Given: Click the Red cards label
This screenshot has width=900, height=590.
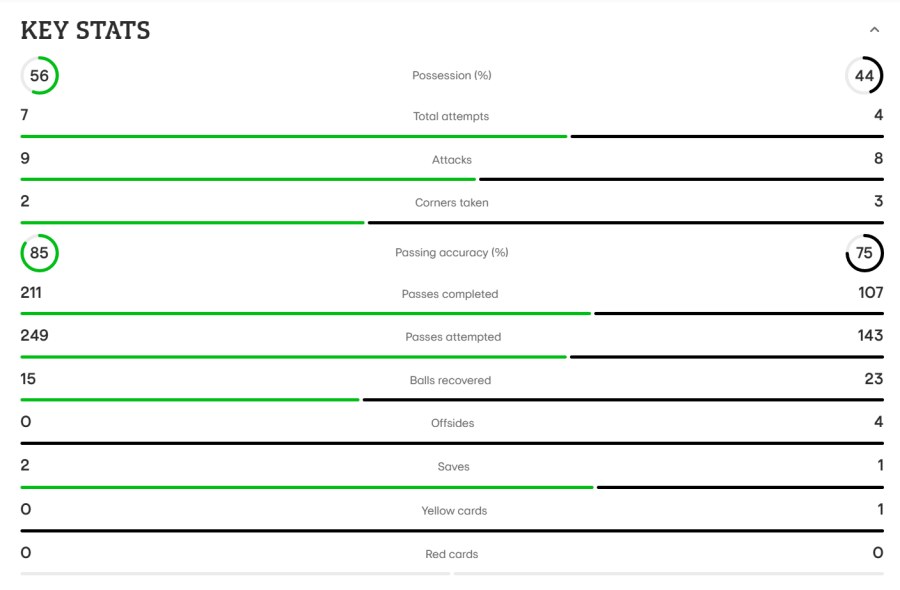Looking at the screenshot, I should click(452, 554).
